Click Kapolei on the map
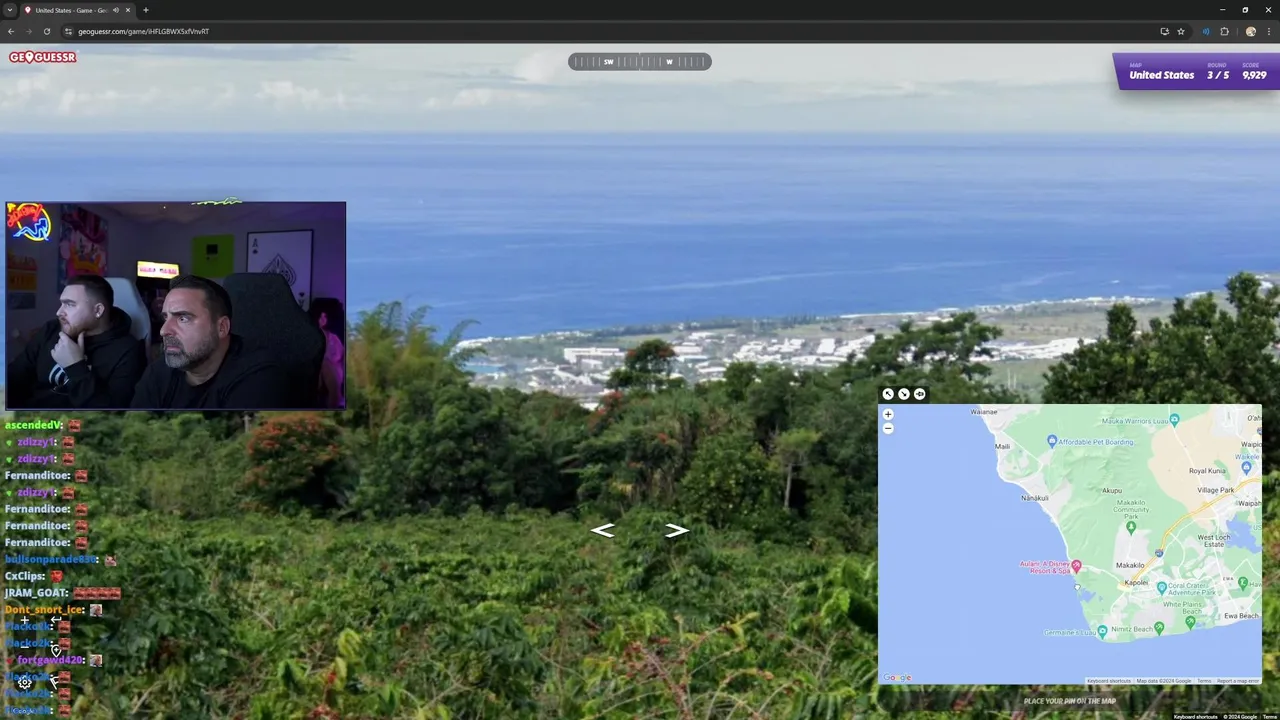 pos(1136,582)
